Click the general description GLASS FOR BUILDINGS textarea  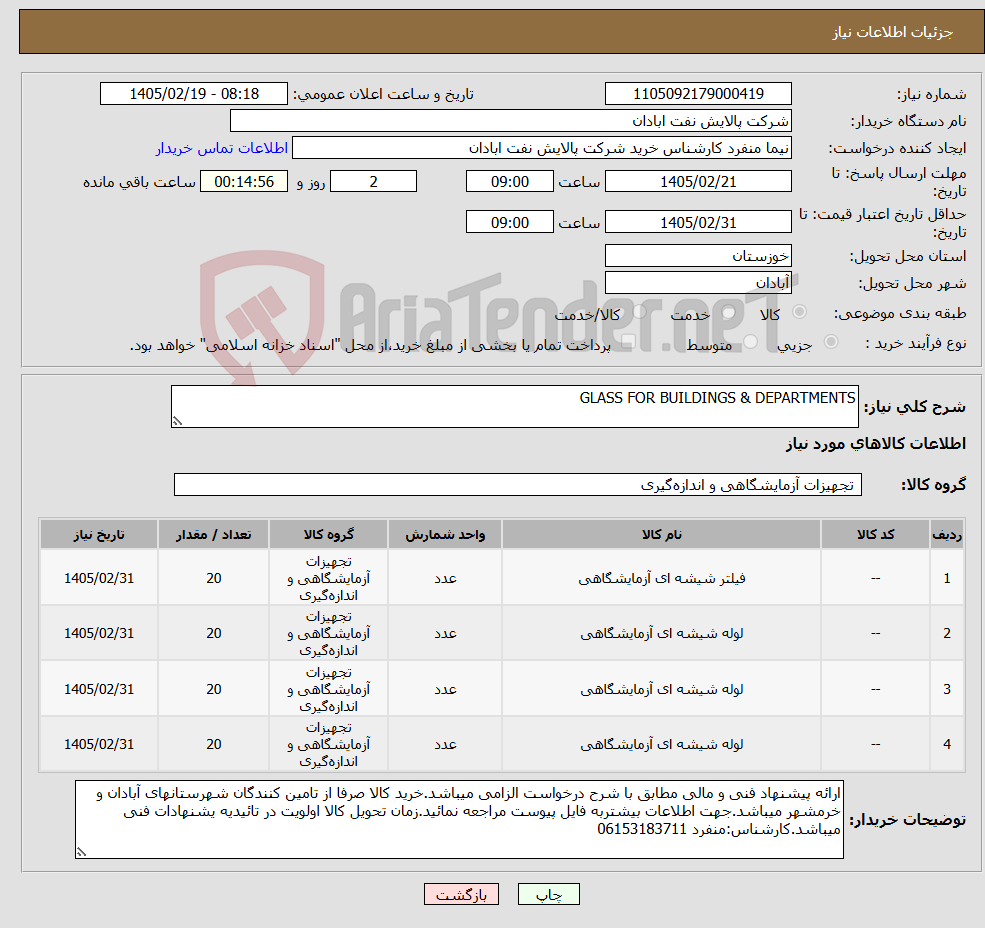[514, 406]
